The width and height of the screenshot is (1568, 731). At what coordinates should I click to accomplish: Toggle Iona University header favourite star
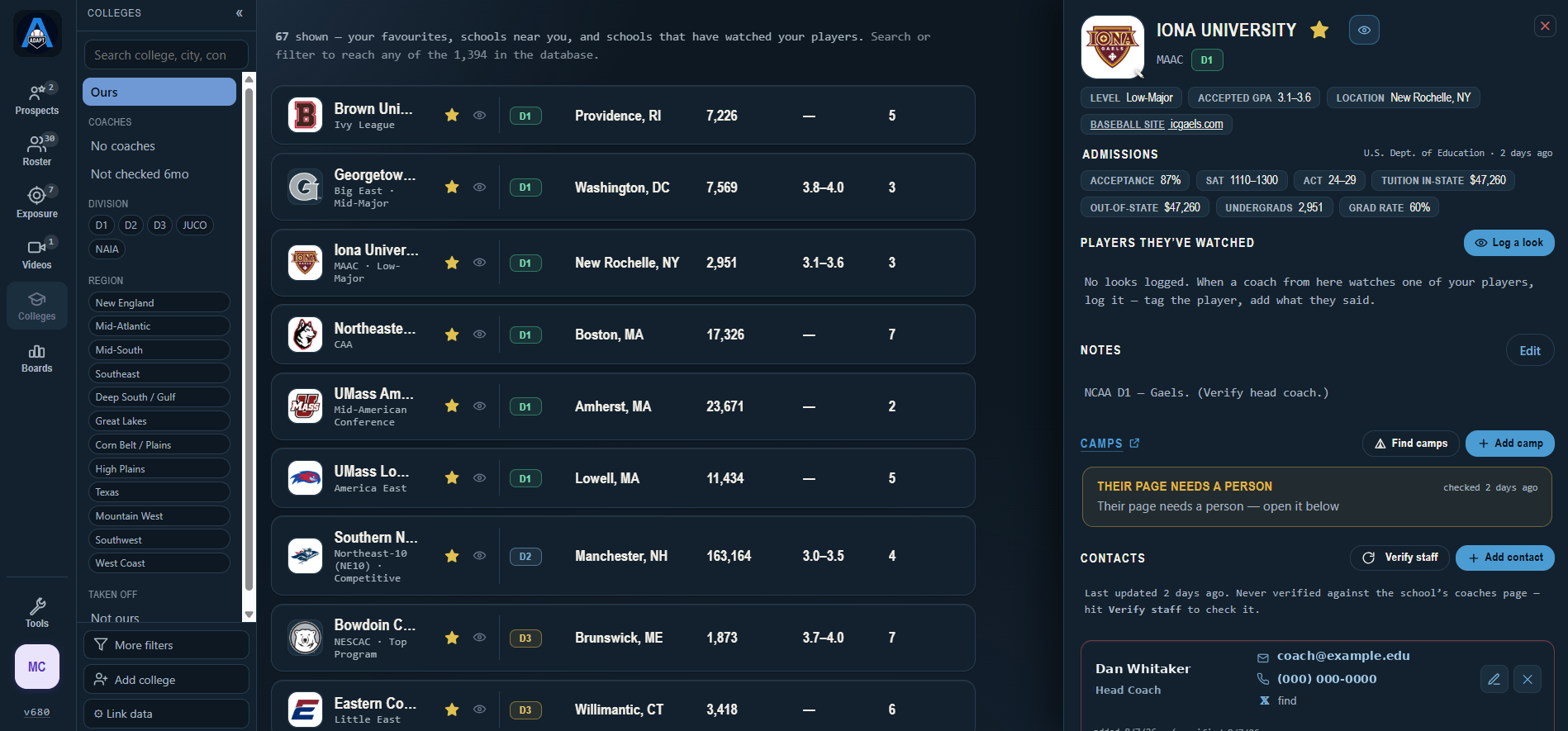click(1319, 30)
